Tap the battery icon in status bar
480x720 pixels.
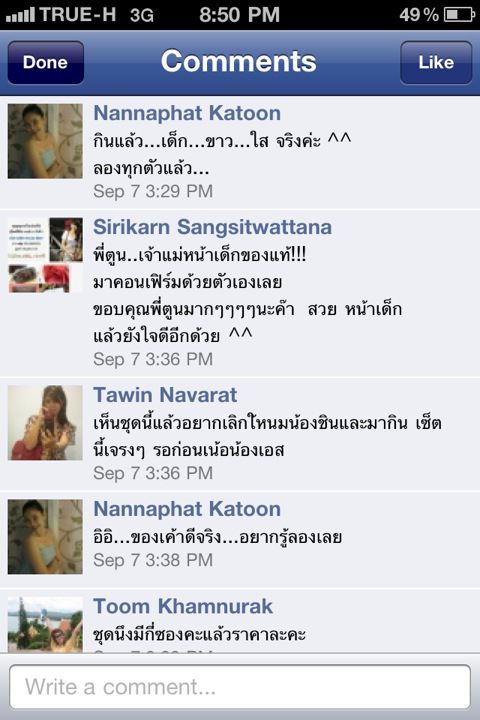tap(459, 15)
